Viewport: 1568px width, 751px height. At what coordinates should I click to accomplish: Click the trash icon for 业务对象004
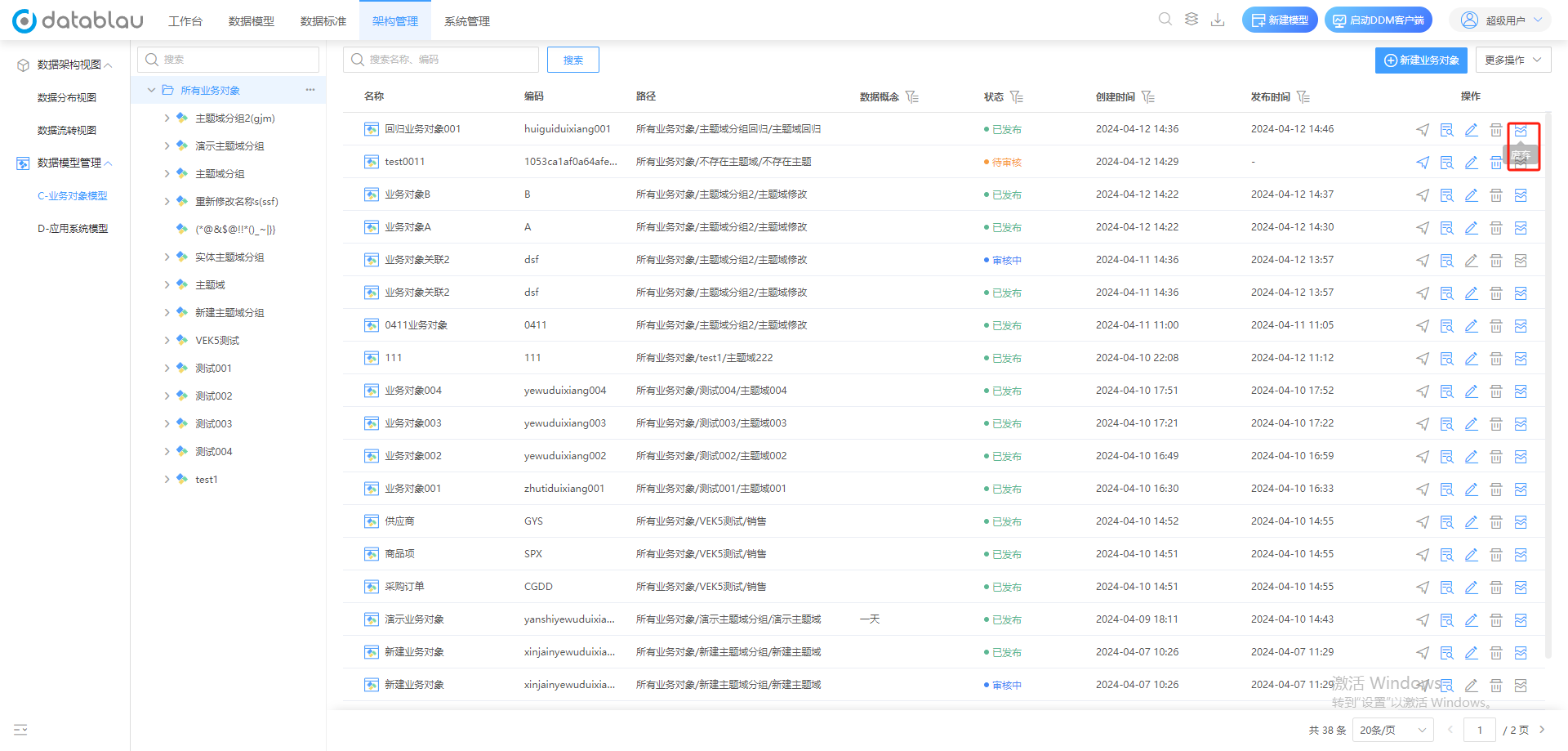1496,391
